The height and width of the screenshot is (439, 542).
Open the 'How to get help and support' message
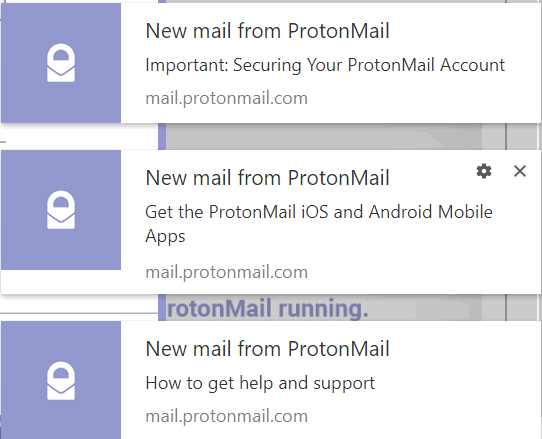click(260, 383)
